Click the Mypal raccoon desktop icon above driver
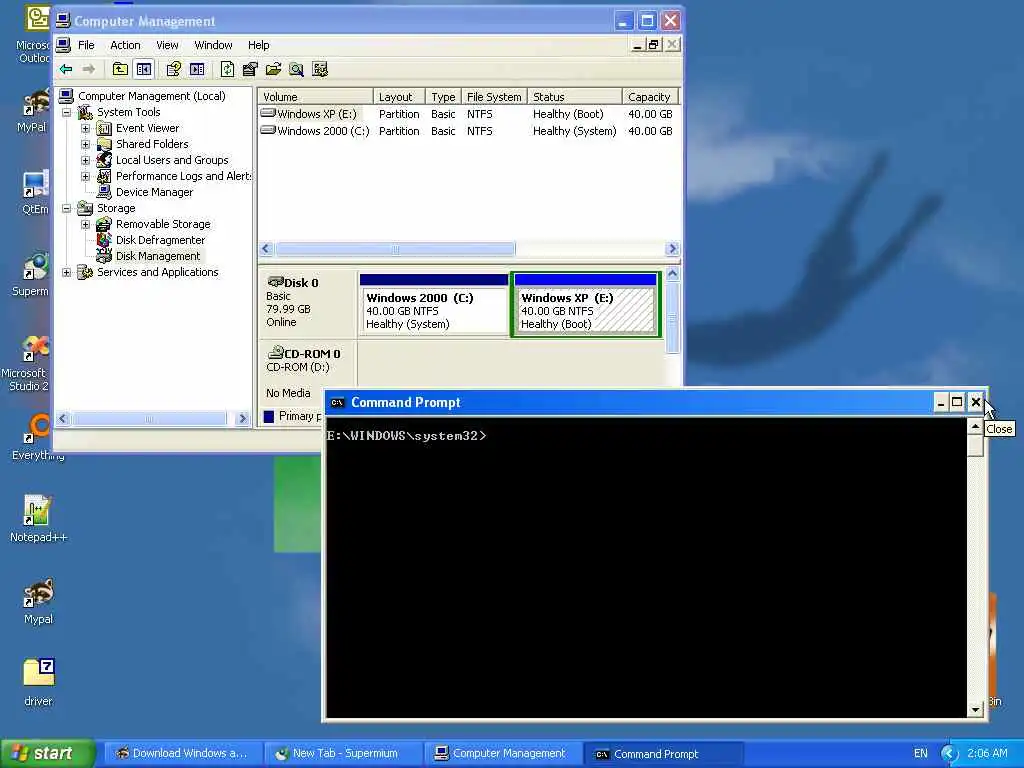 coord(38,601)
